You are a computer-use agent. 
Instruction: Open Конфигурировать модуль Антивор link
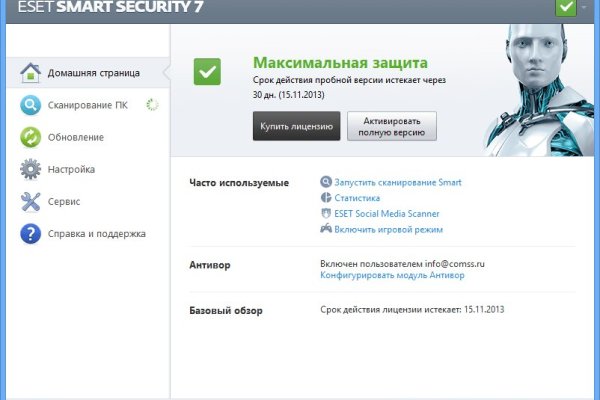(392, 273)
